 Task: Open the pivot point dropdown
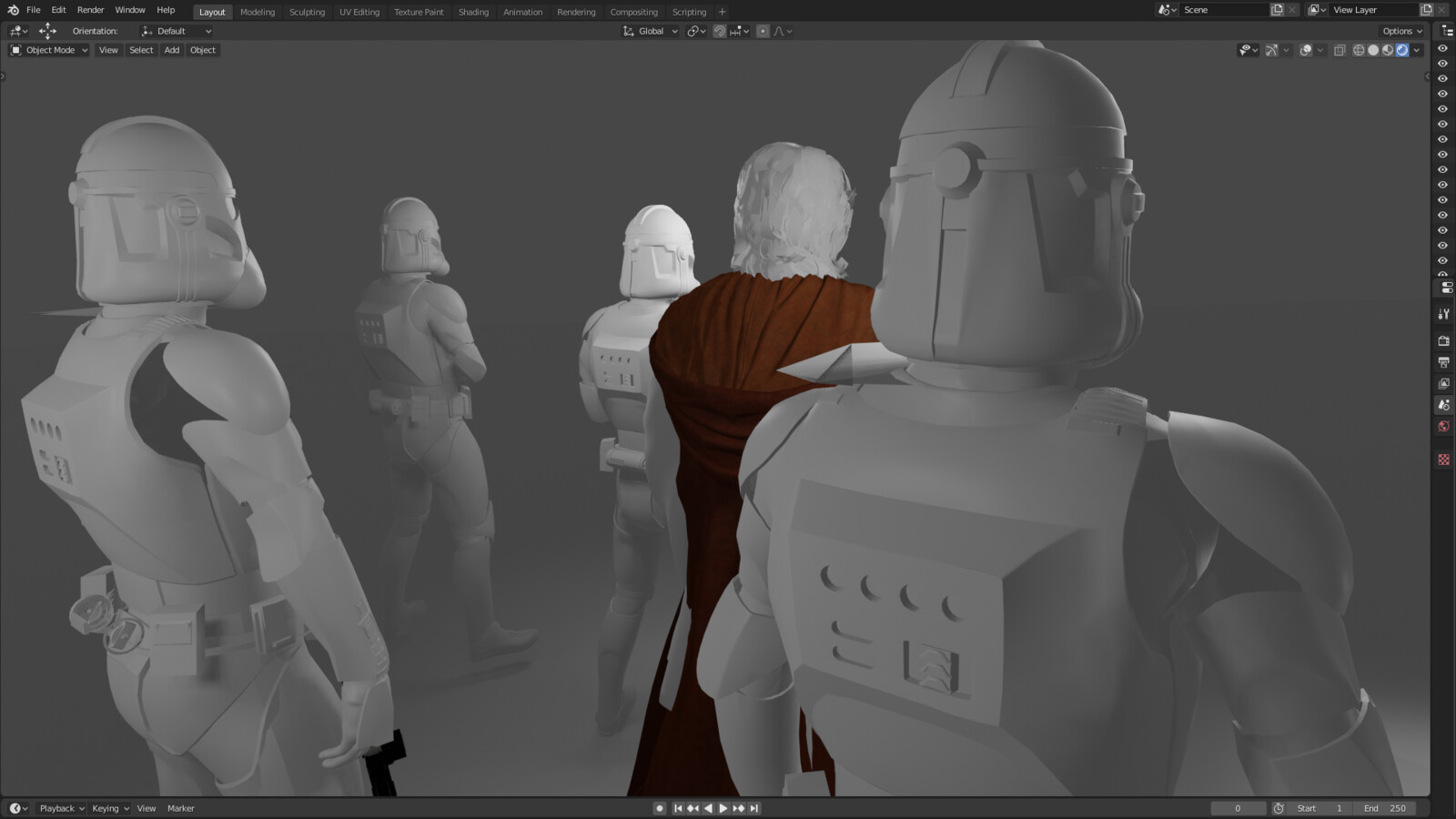pos(696,31)
